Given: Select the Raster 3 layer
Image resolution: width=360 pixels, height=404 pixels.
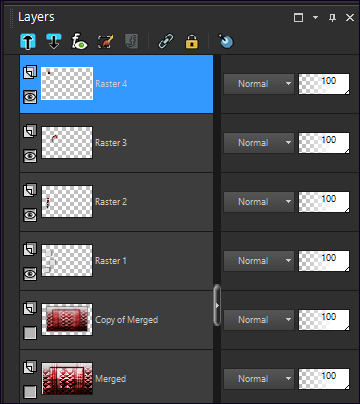Looking at the screenshot, I should [117, 143].
